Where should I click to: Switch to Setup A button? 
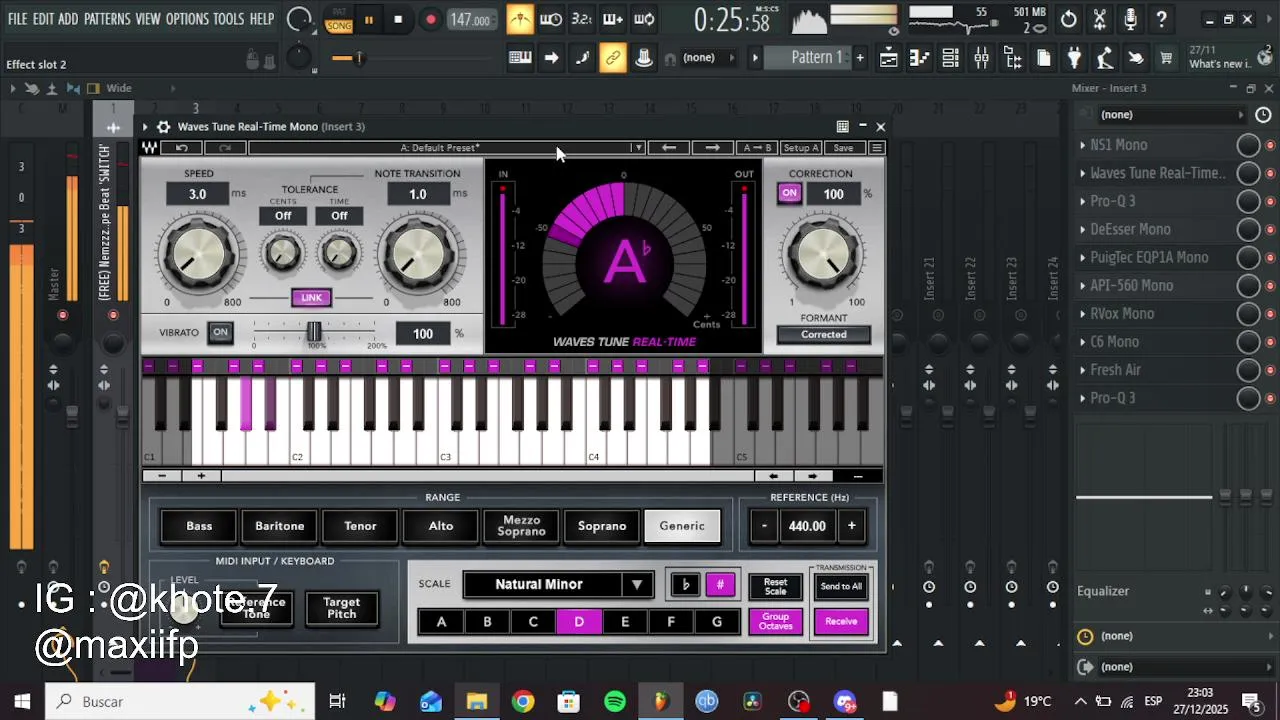[801, 148]
